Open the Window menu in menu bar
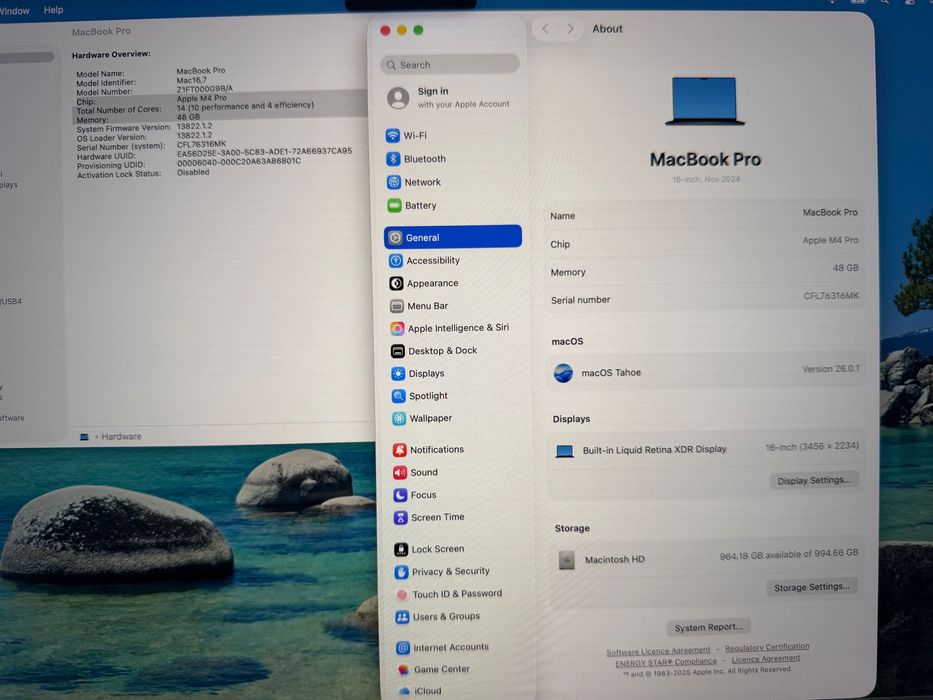The image size is (933, 700). 15,11
